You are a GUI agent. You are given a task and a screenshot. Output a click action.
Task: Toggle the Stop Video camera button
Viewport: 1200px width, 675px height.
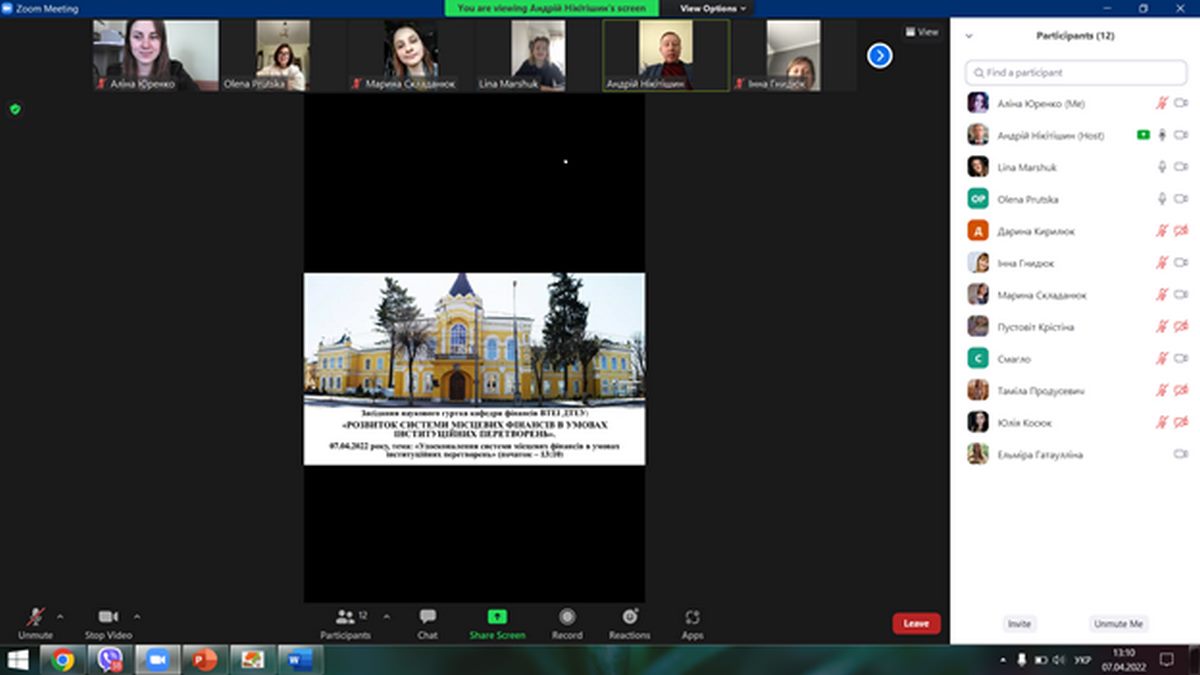(108, 617)
